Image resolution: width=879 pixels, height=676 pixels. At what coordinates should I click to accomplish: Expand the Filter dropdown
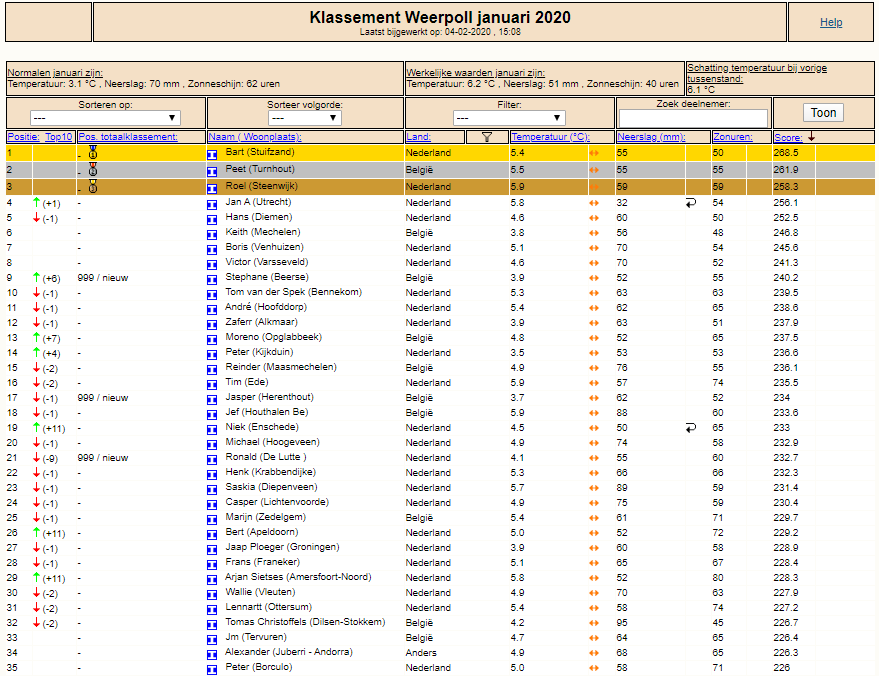click(509, 118)
